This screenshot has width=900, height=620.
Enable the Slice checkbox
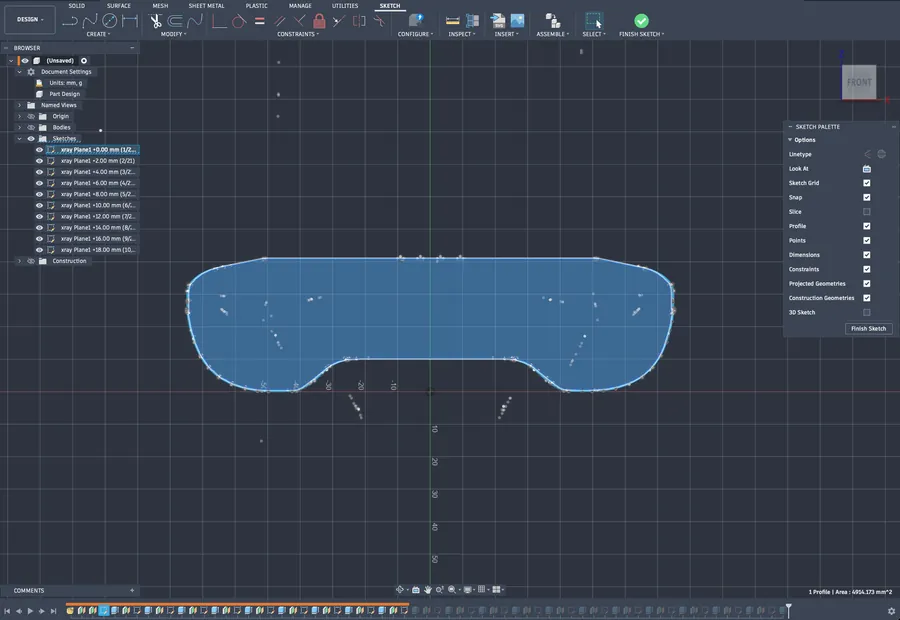click(867, 212)
